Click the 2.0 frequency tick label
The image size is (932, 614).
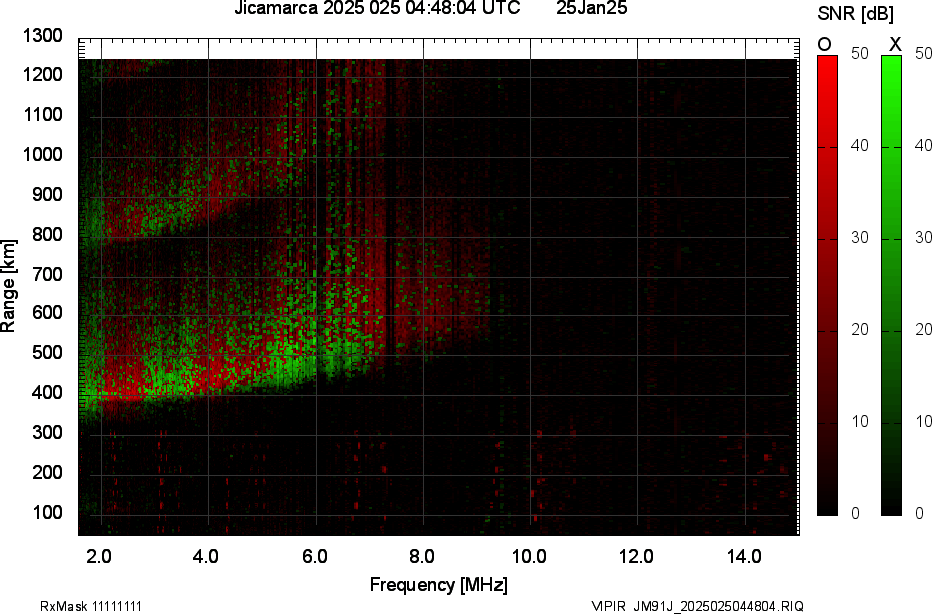(x=99, y=557)
